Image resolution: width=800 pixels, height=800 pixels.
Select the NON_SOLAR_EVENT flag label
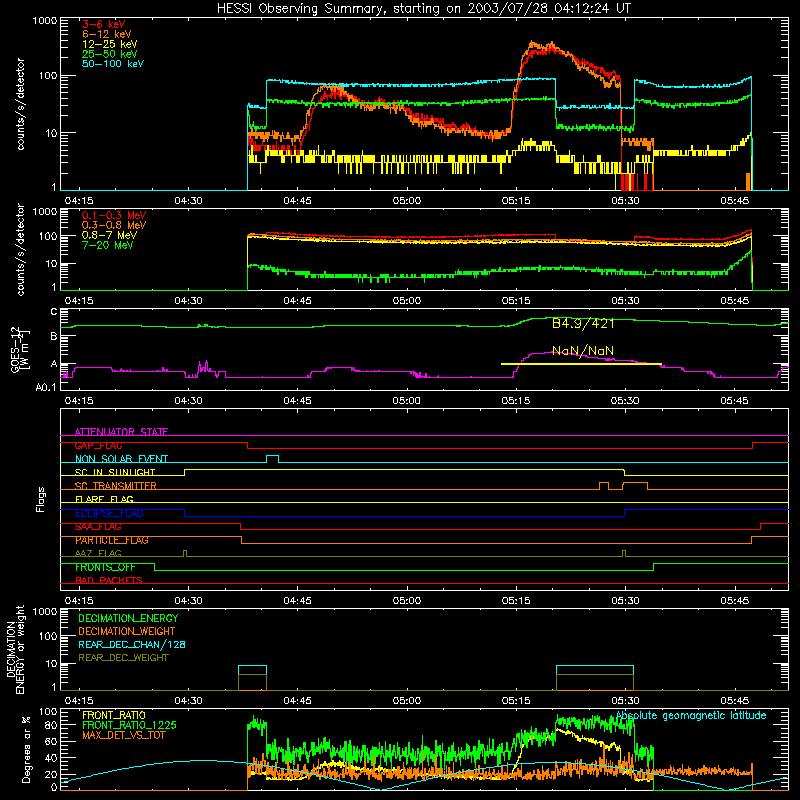121,459
